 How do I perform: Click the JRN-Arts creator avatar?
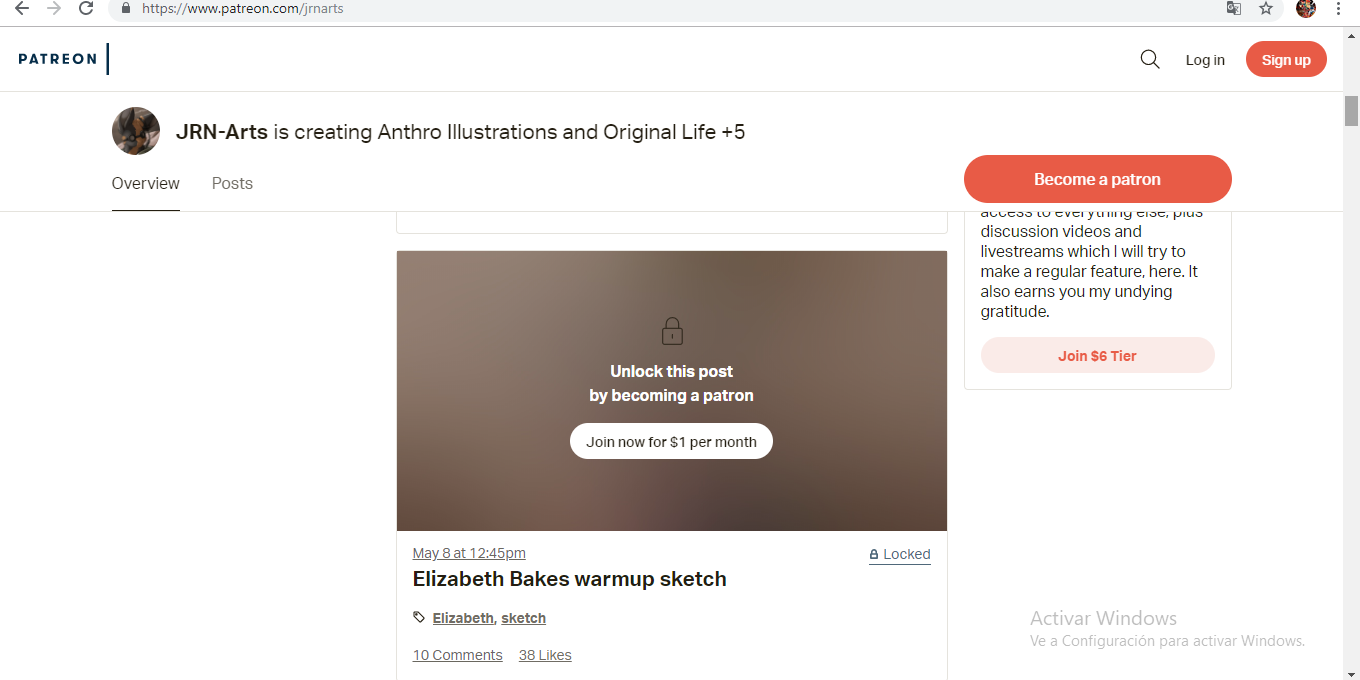pyautogui.click(x=136, y=131)
